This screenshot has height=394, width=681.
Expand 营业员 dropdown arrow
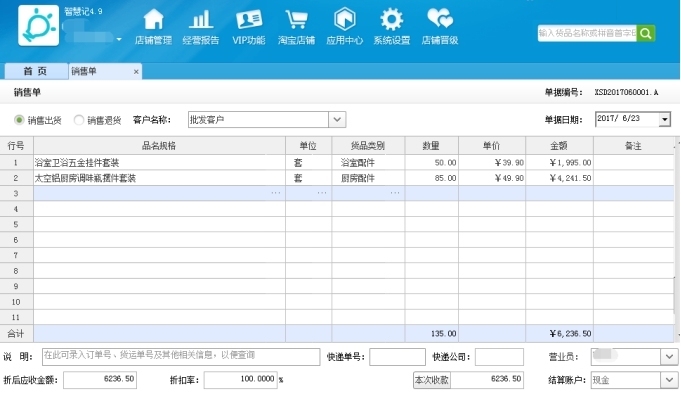click(x=669, y=357)
